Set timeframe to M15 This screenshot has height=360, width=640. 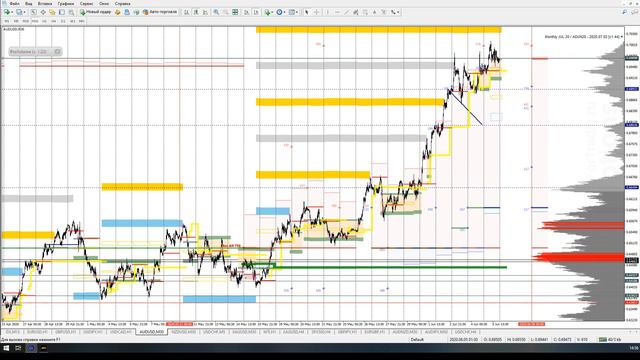[25, 21]
